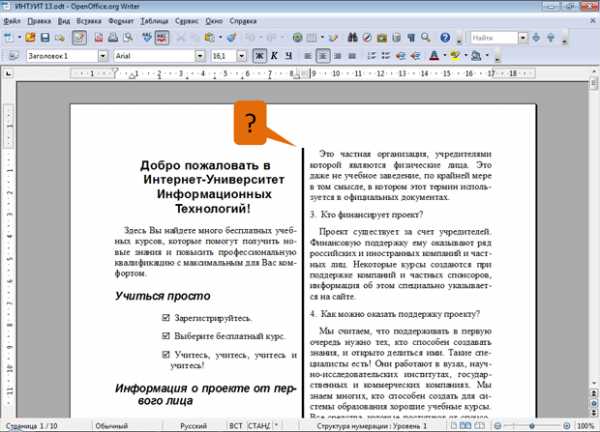Click Find Previous arrow in search toolbar
Screen dimensions: 600x432
point(551,37)
